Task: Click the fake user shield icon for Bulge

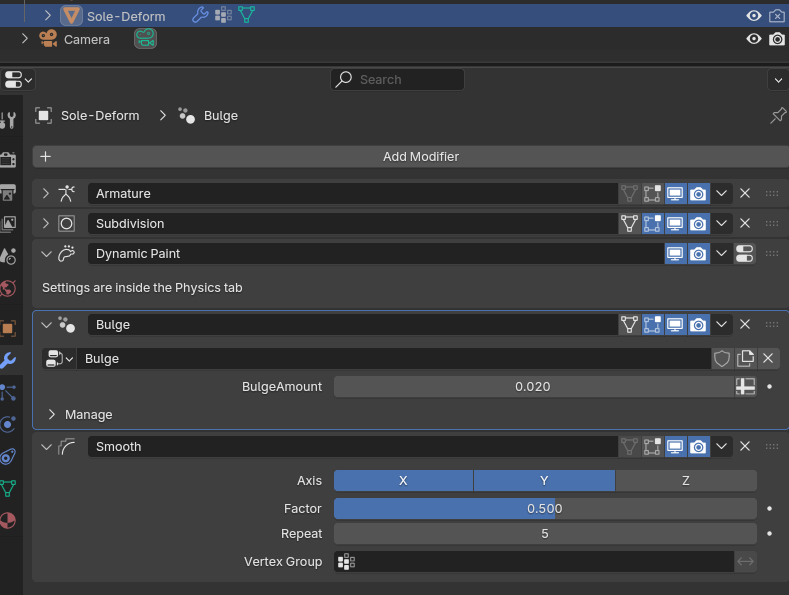Action: coord(721,359)
